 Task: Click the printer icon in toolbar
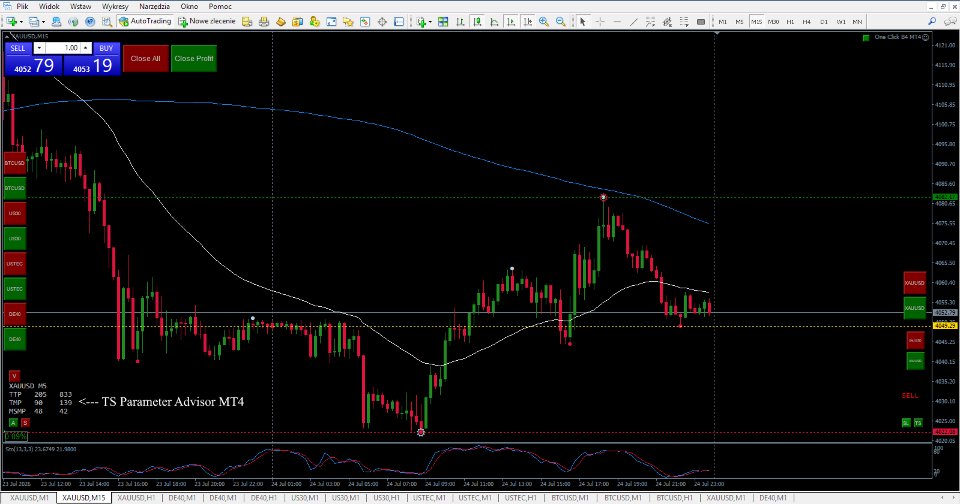point(264,21)
